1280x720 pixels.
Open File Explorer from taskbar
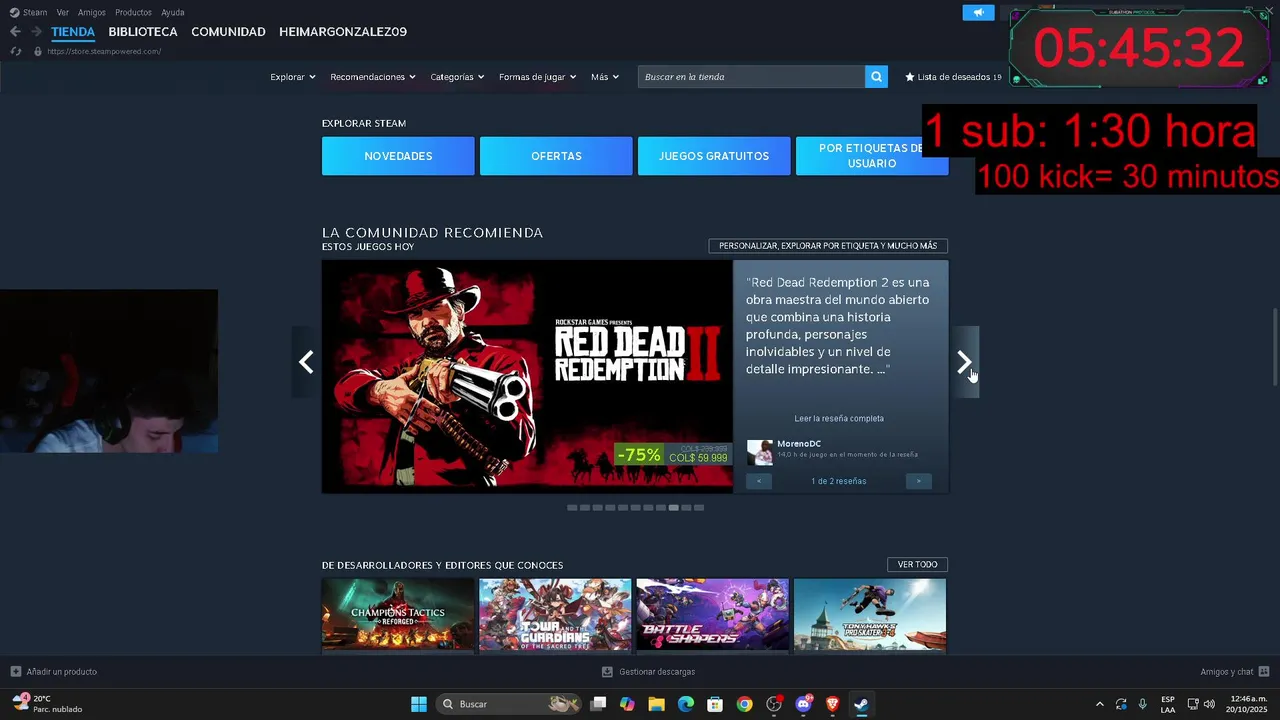(656, 704)
